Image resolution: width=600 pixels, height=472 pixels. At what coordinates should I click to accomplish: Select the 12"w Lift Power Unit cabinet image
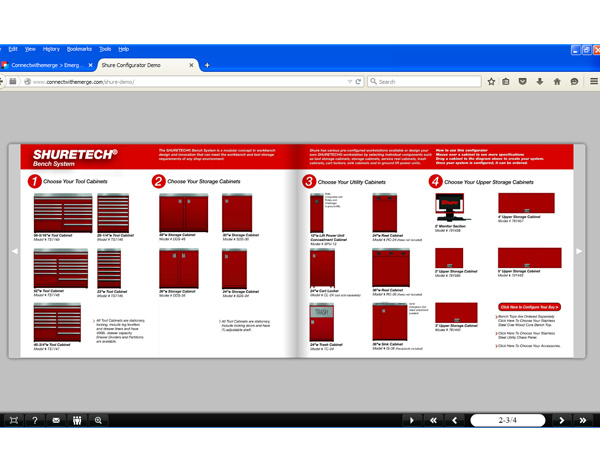coord(317,213)
